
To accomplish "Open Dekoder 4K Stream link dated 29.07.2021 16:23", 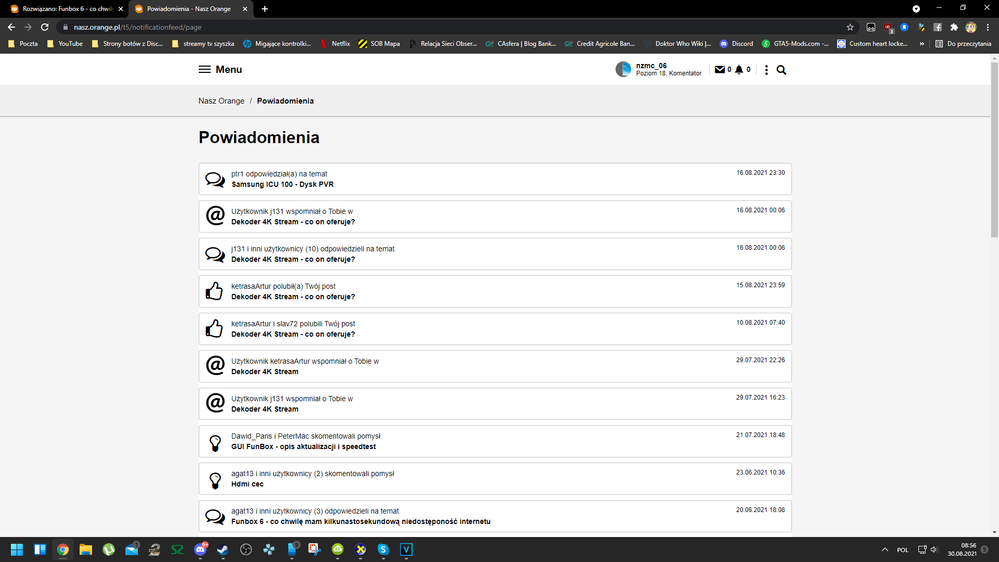I will 264,409.
